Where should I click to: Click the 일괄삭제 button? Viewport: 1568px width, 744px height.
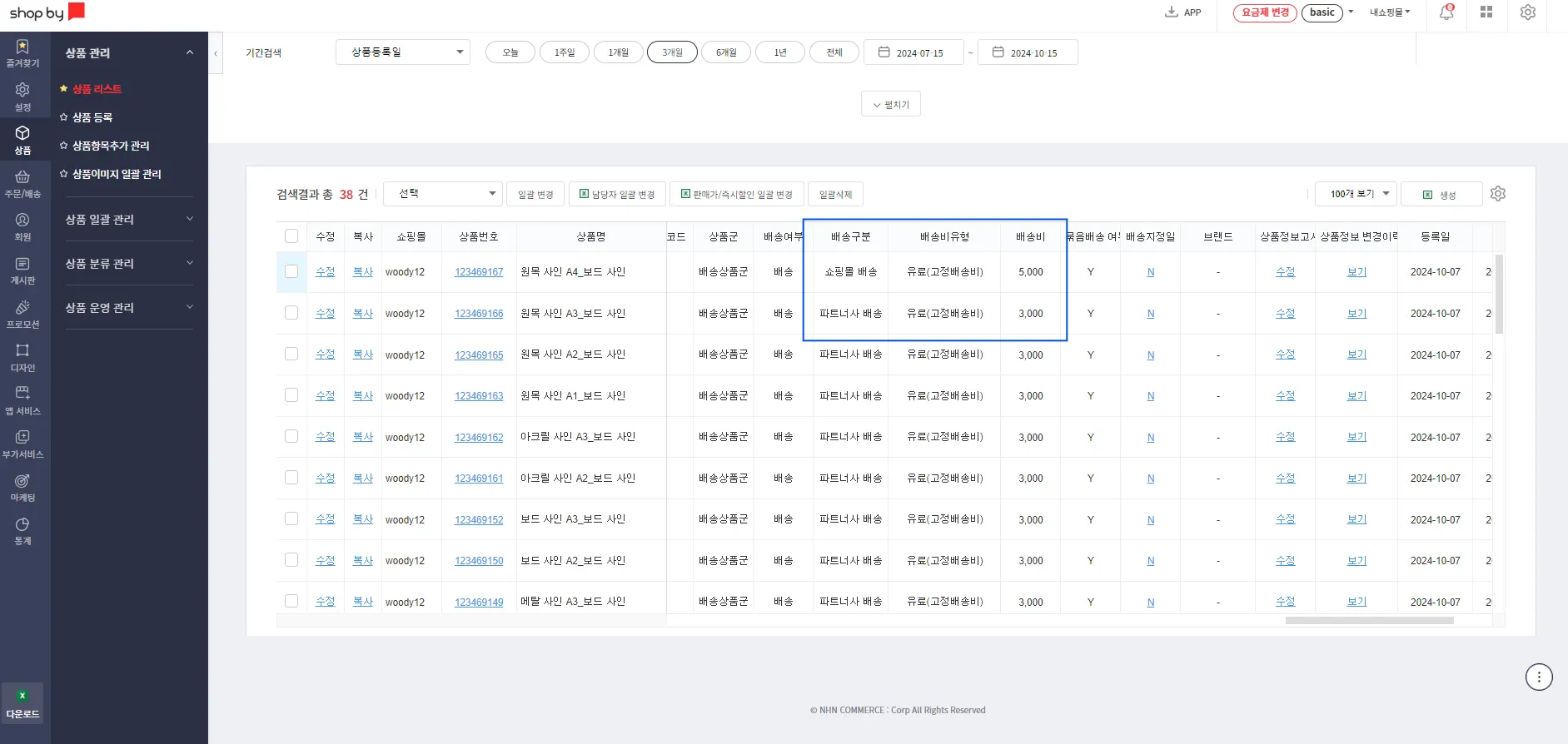click(835, 195)
